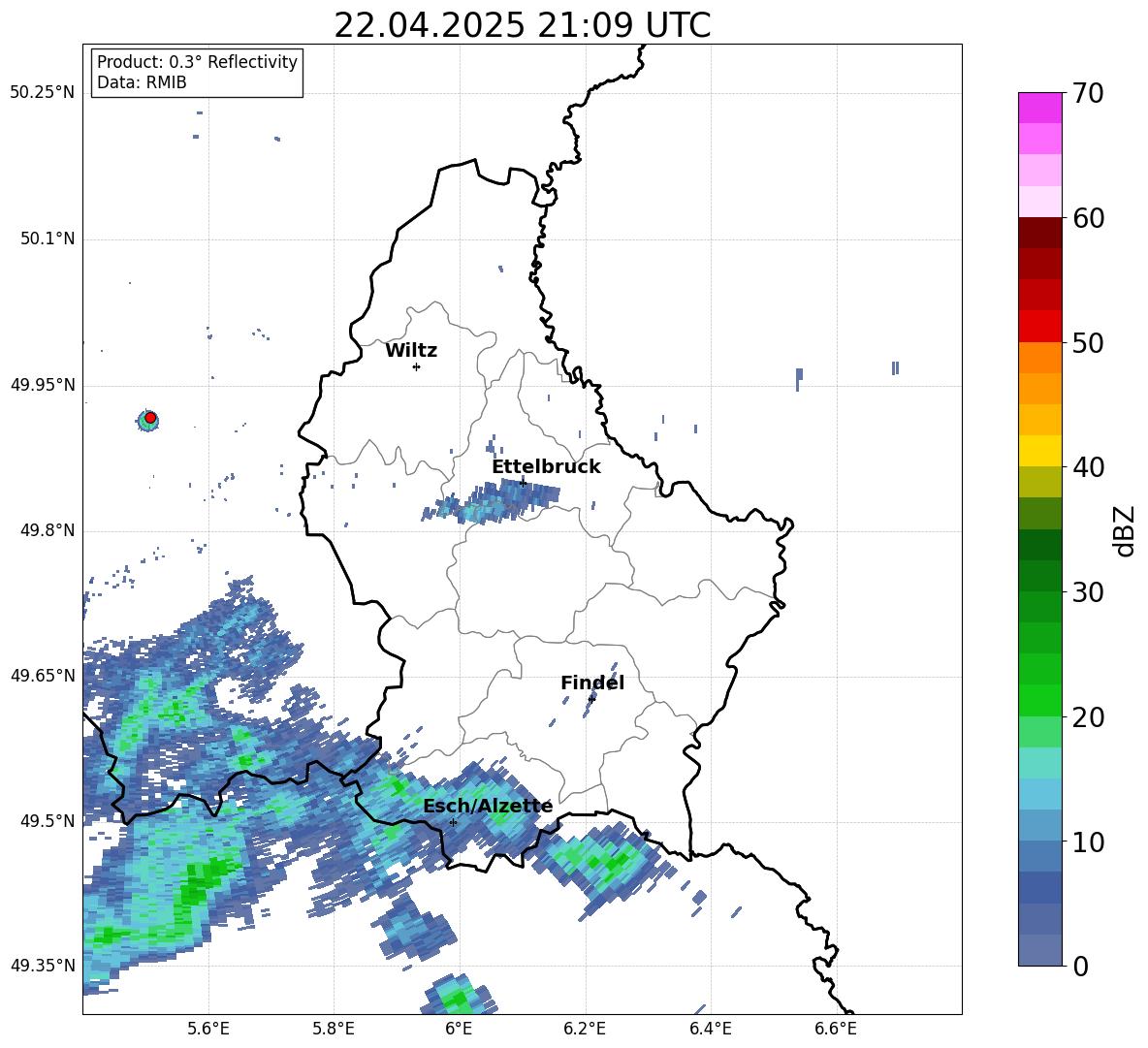Screen dimensions: 1148x1048
Task: Click the 49.8°N latitude label
Action: [47, 530]
